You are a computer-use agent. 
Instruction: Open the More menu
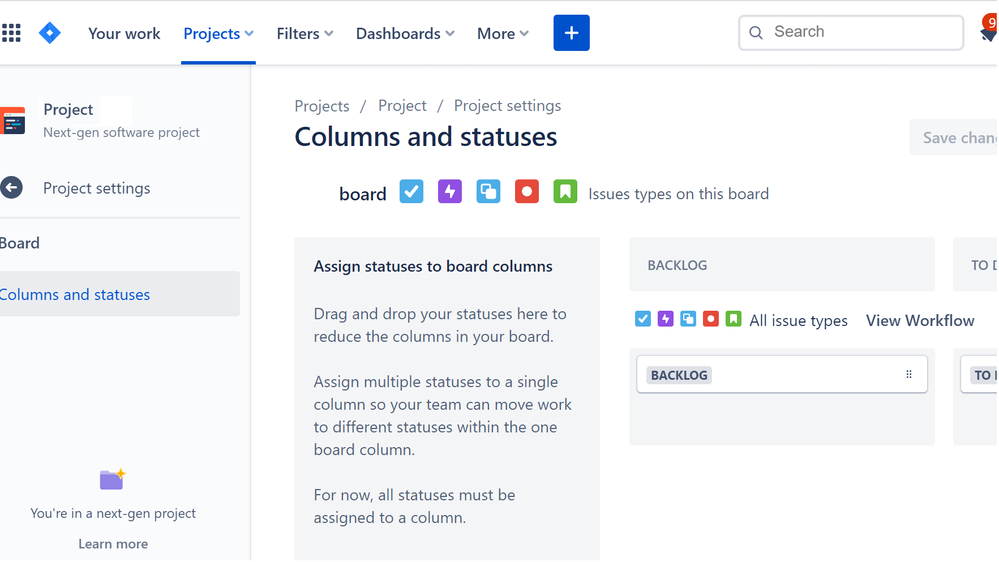tap(503, 33)
